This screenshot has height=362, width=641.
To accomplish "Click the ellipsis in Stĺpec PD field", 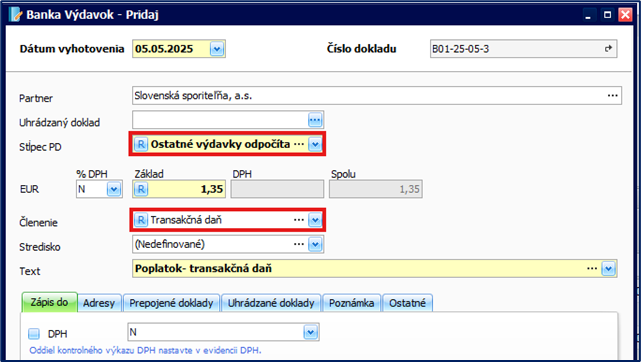I will [299, 144].
